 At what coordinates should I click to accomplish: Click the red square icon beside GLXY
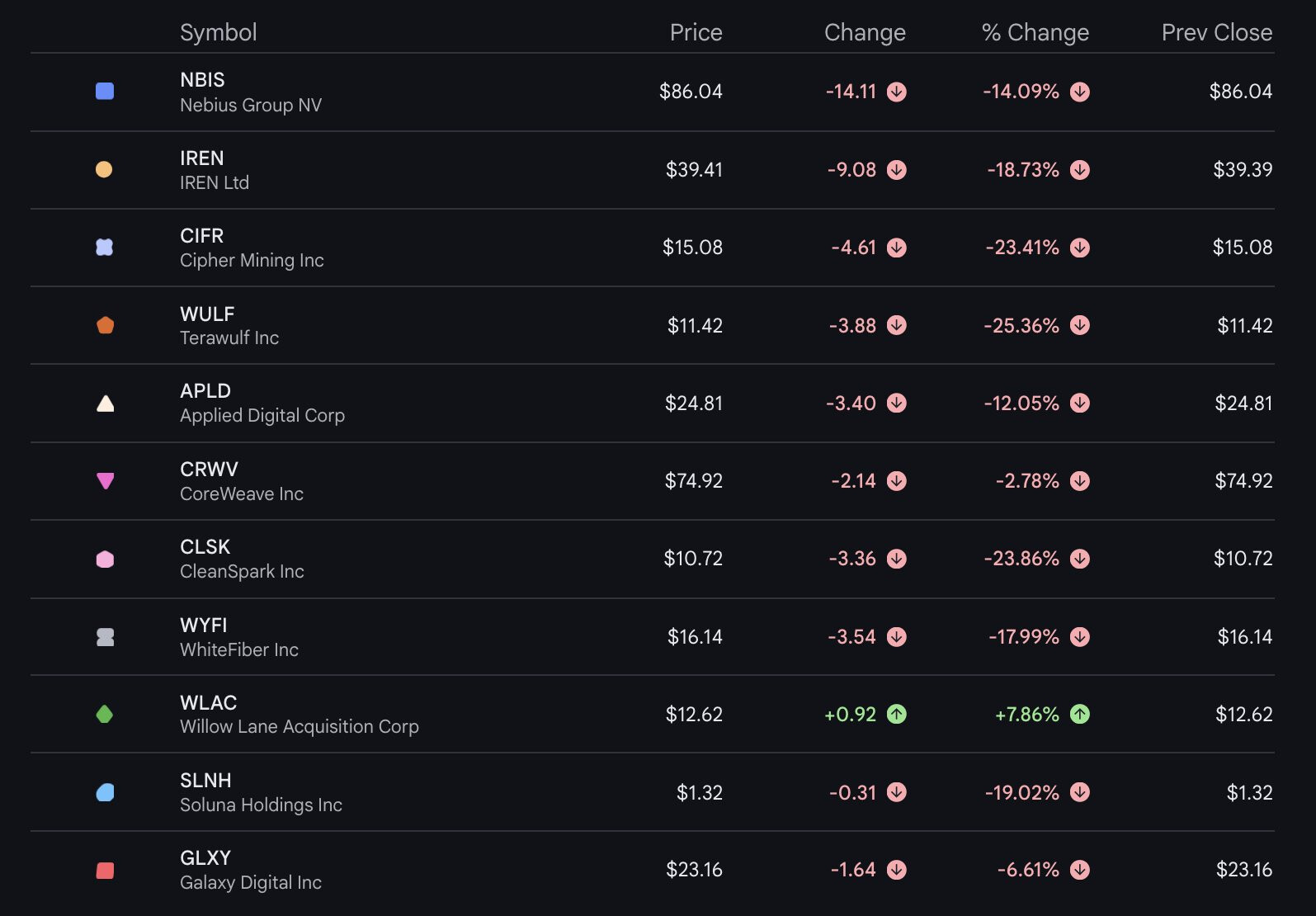click(105, 870)
